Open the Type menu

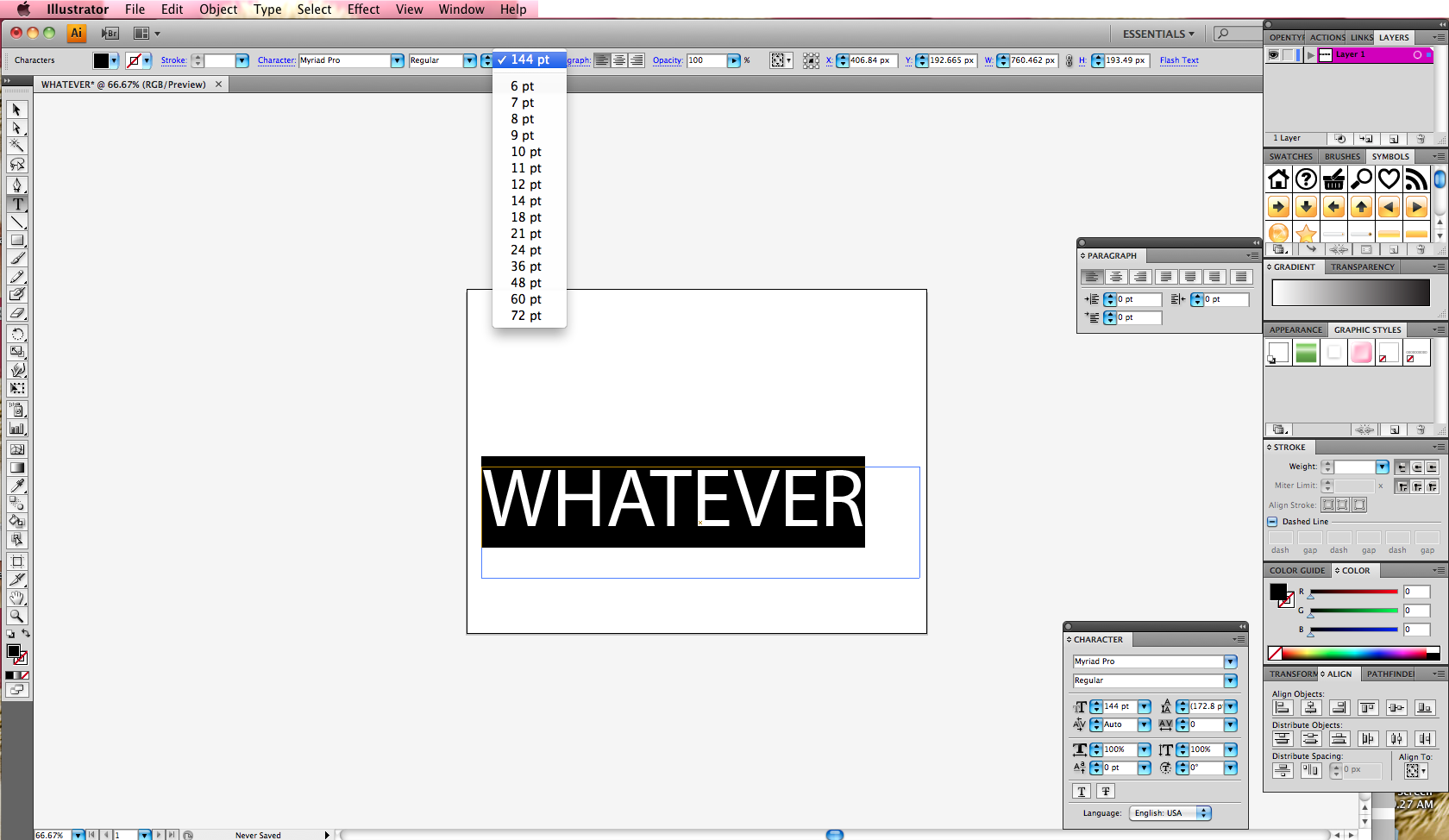267,9
